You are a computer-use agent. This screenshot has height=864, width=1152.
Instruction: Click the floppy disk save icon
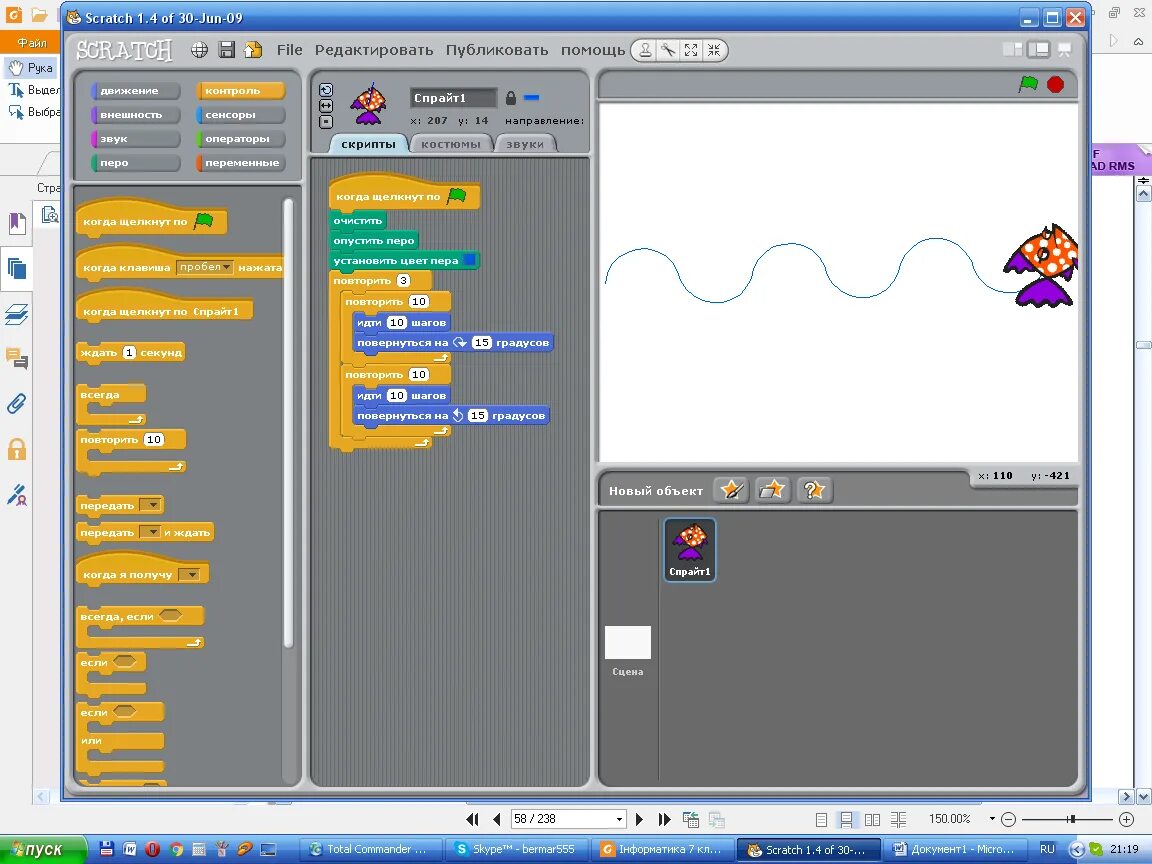[x=226, y=50]
